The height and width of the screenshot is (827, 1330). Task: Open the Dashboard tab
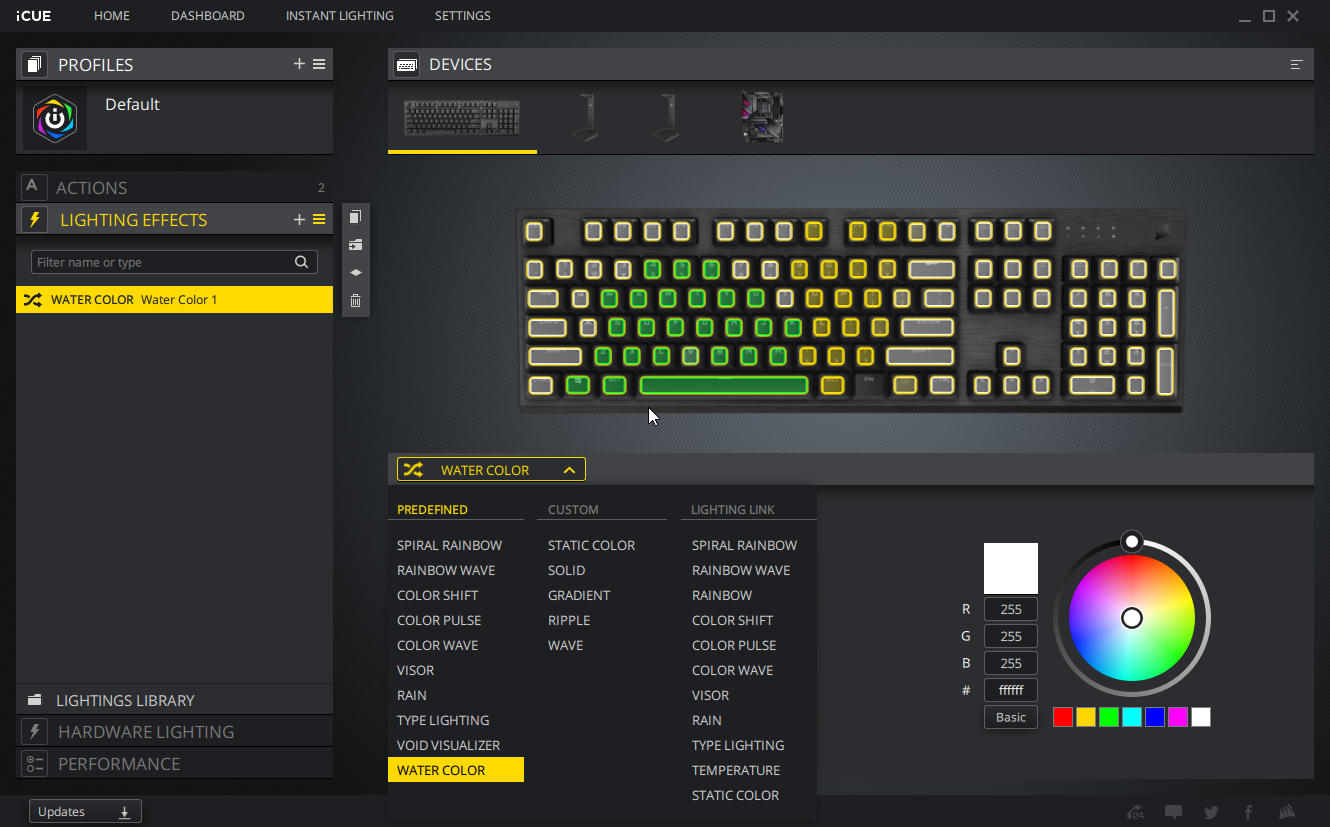[x=208, y=16]
